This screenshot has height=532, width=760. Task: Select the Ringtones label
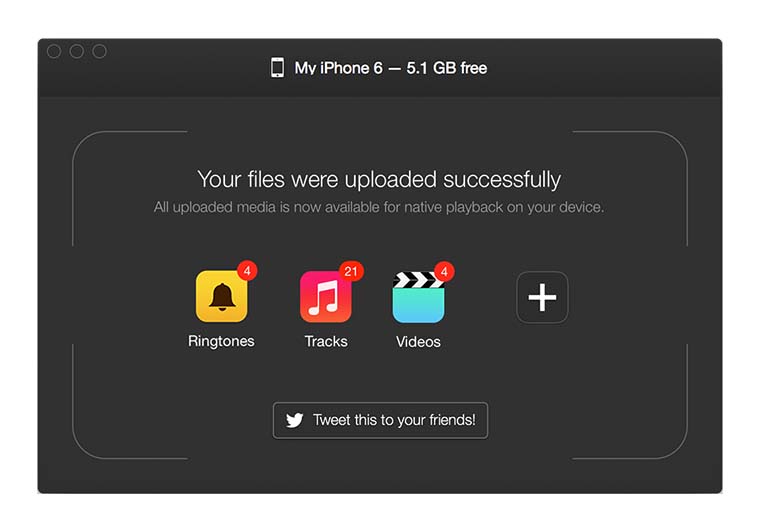click(221, 341)
